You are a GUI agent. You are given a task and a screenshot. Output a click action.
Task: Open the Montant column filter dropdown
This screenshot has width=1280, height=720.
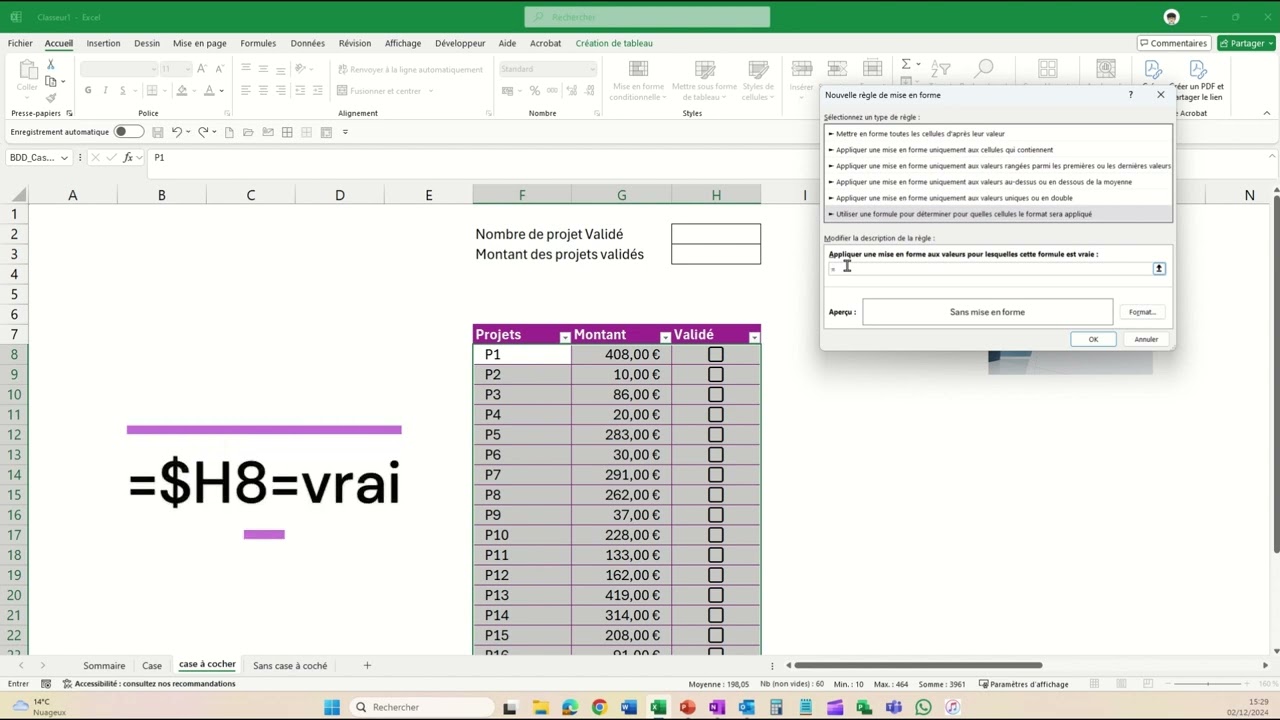665,337
